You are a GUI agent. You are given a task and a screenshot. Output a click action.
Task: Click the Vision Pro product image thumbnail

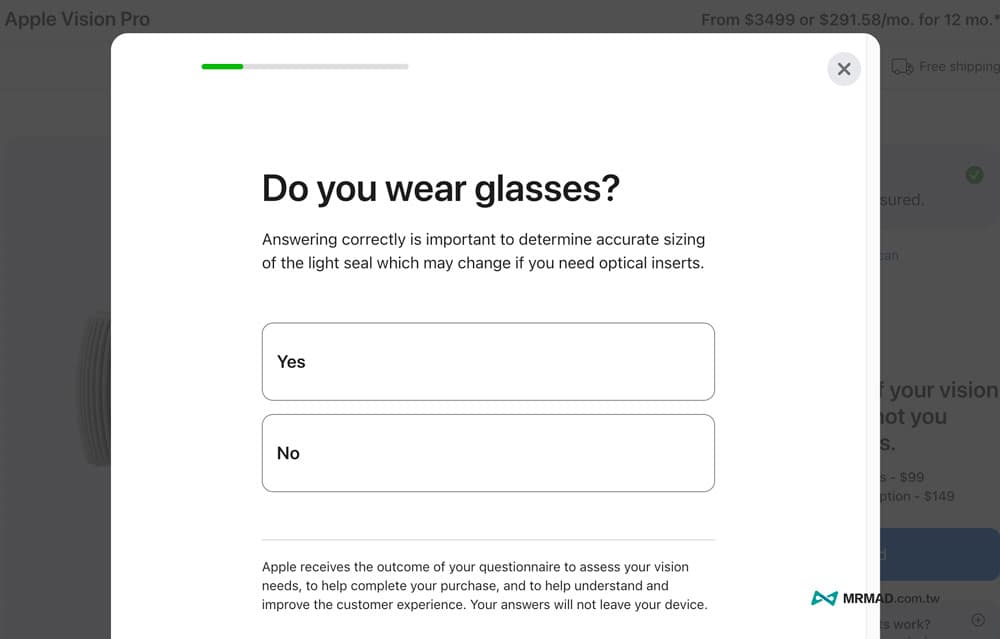(97, 391)
